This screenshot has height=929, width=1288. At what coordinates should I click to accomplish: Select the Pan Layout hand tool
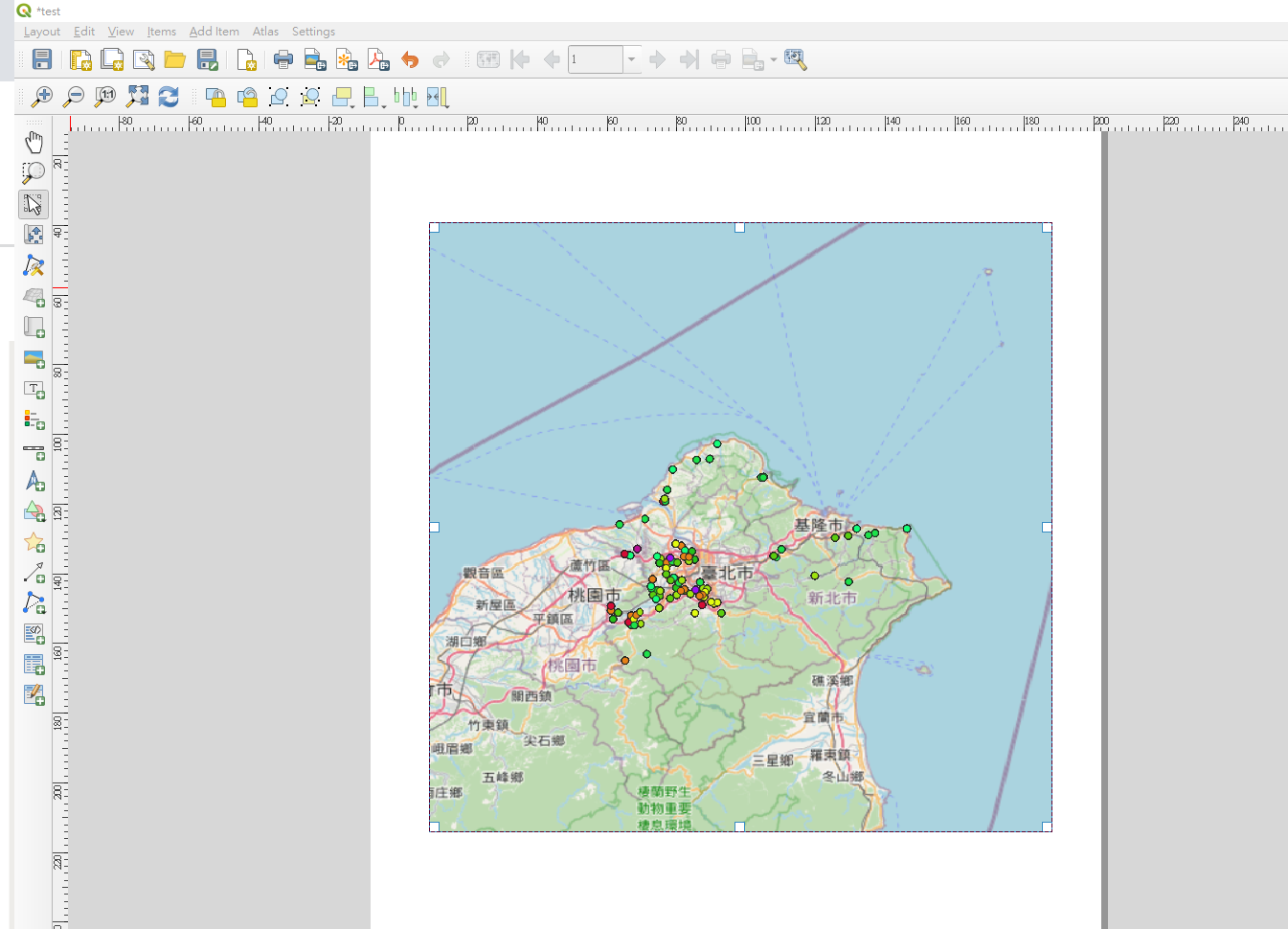tap(34, 143)
